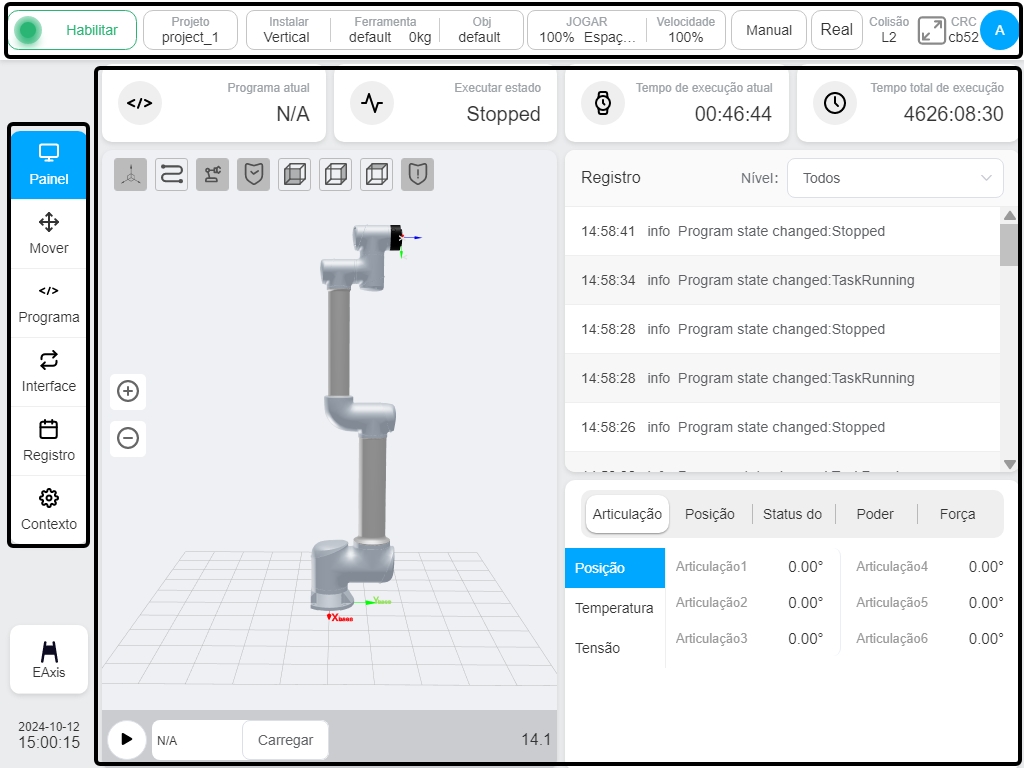Click the Manual mode button
This screenshot has width=1024, height=768.
769,30
